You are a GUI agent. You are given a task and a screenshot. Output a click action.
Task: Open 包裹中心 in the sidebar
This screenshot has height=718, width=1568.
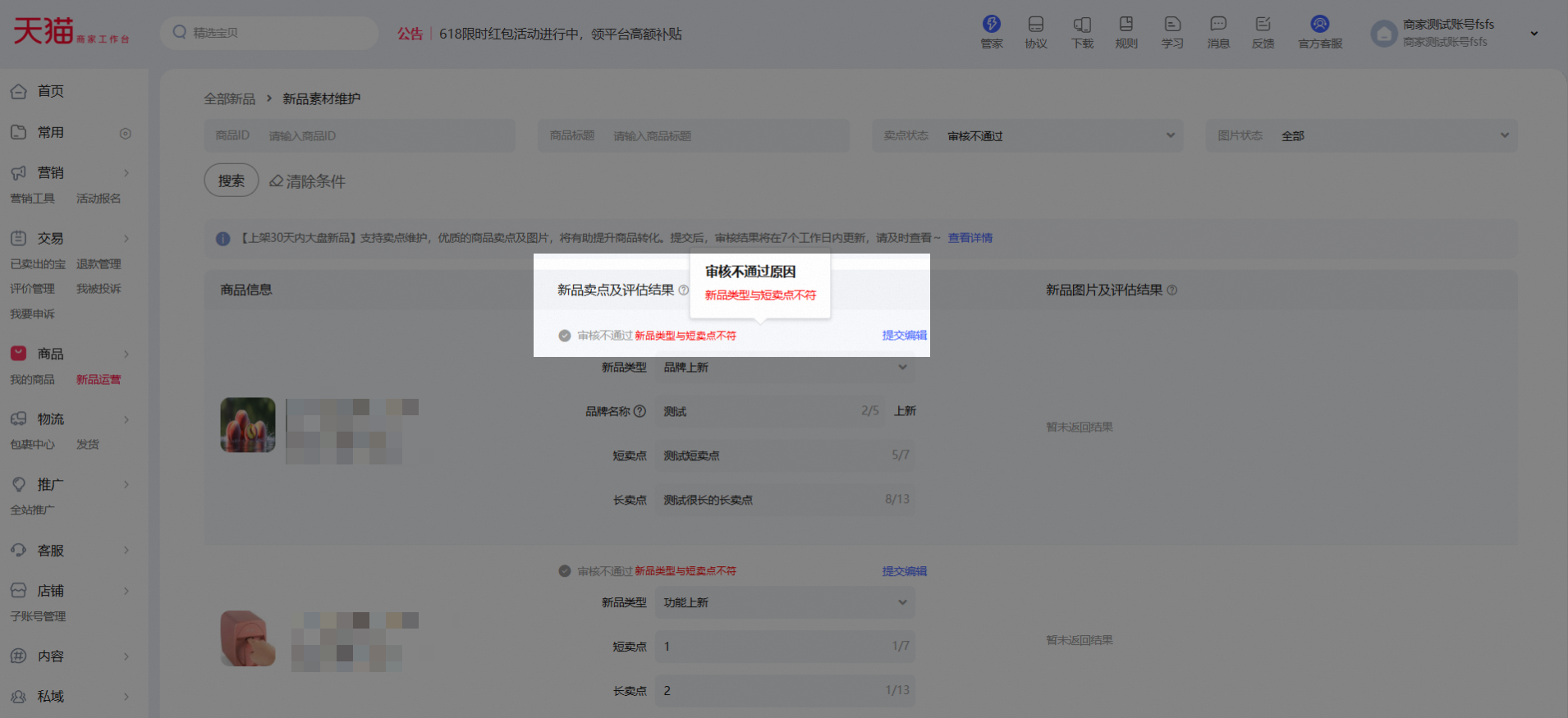click(x=33, y=444)
